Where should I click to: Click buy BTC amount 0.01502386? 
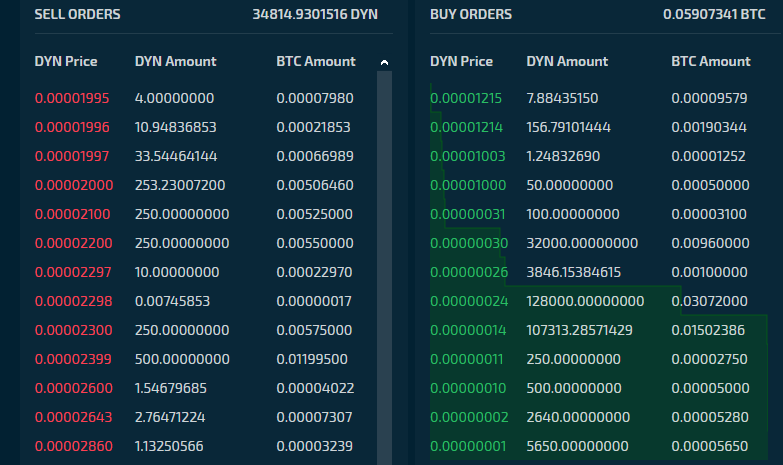(708, 330)
